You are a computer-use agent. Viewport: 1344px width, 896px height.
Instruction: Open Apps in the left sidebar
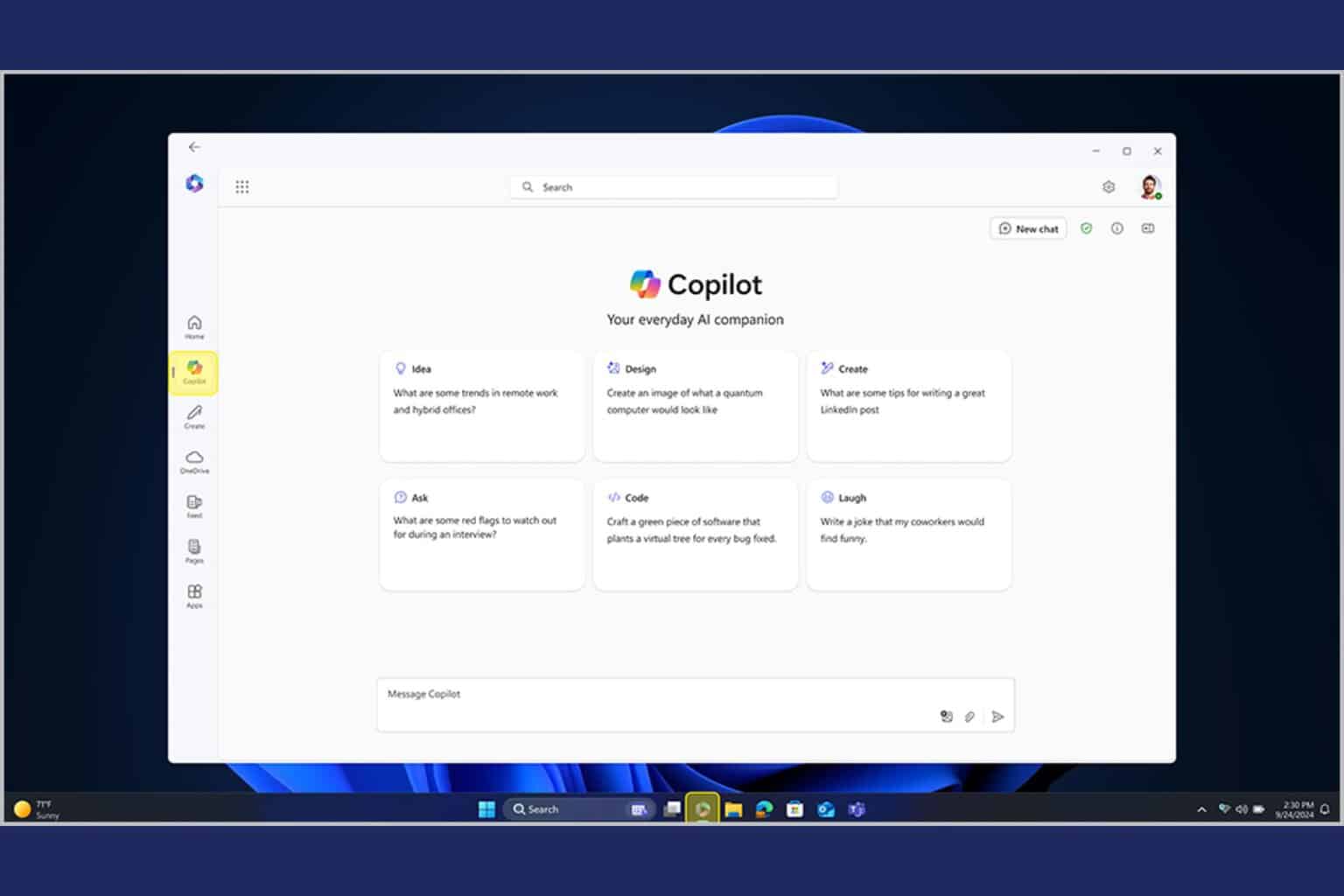point(194,597)
